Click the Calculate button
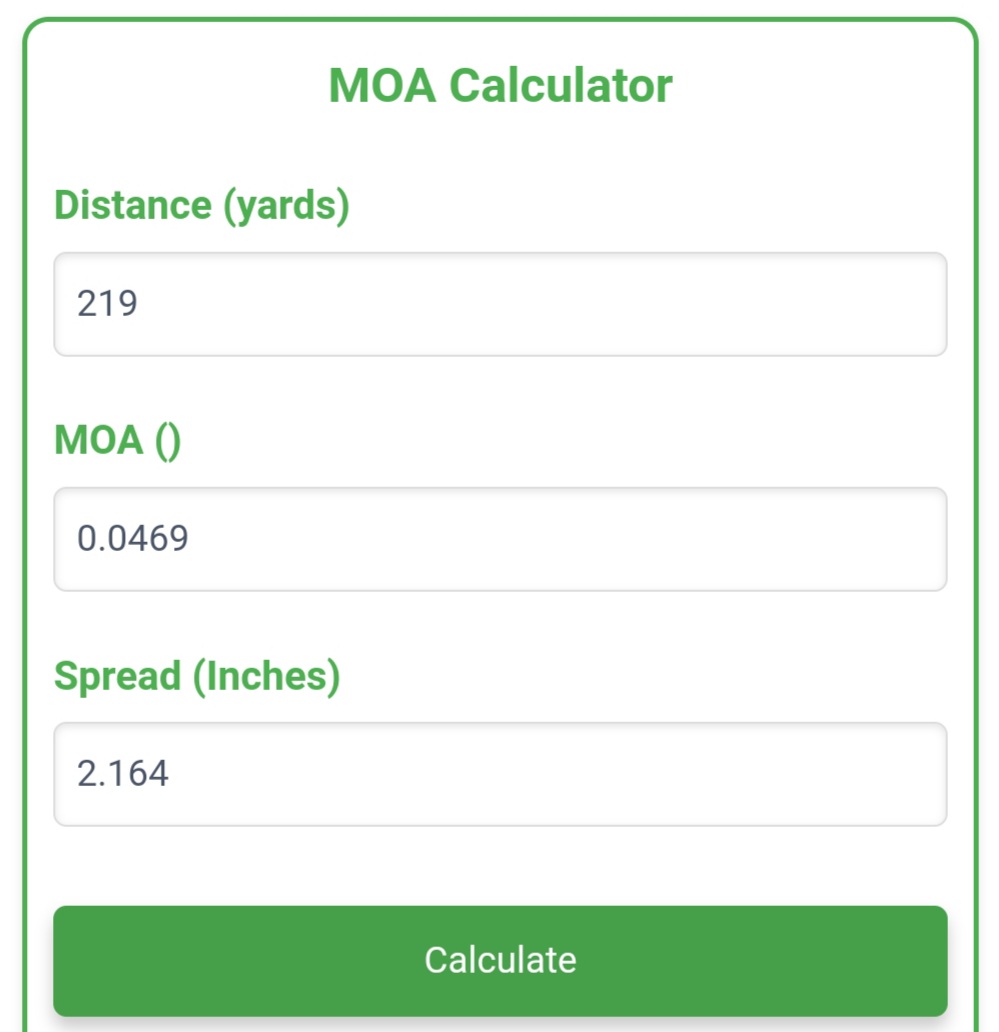Screen dimensions: 999x1032 point(500,960)
